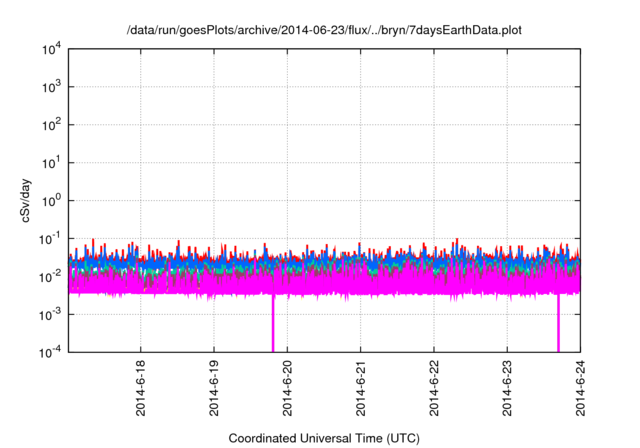Click the 10^-4 y-axis tick label
Image resolution: width=640 pixels, height=448 pixels.
point(50,352)
